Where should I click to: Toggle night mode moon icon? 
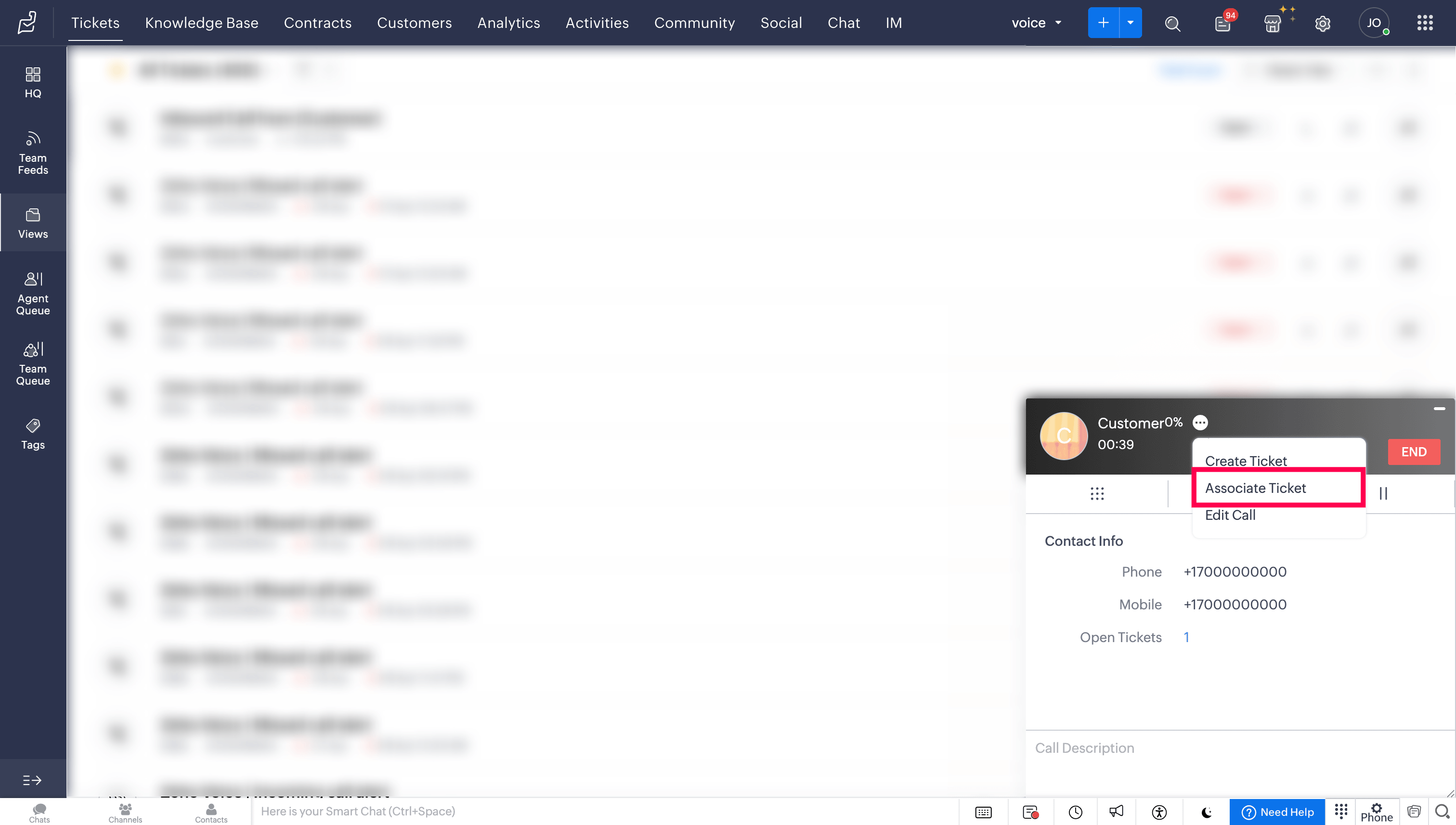click(1207, 812)
